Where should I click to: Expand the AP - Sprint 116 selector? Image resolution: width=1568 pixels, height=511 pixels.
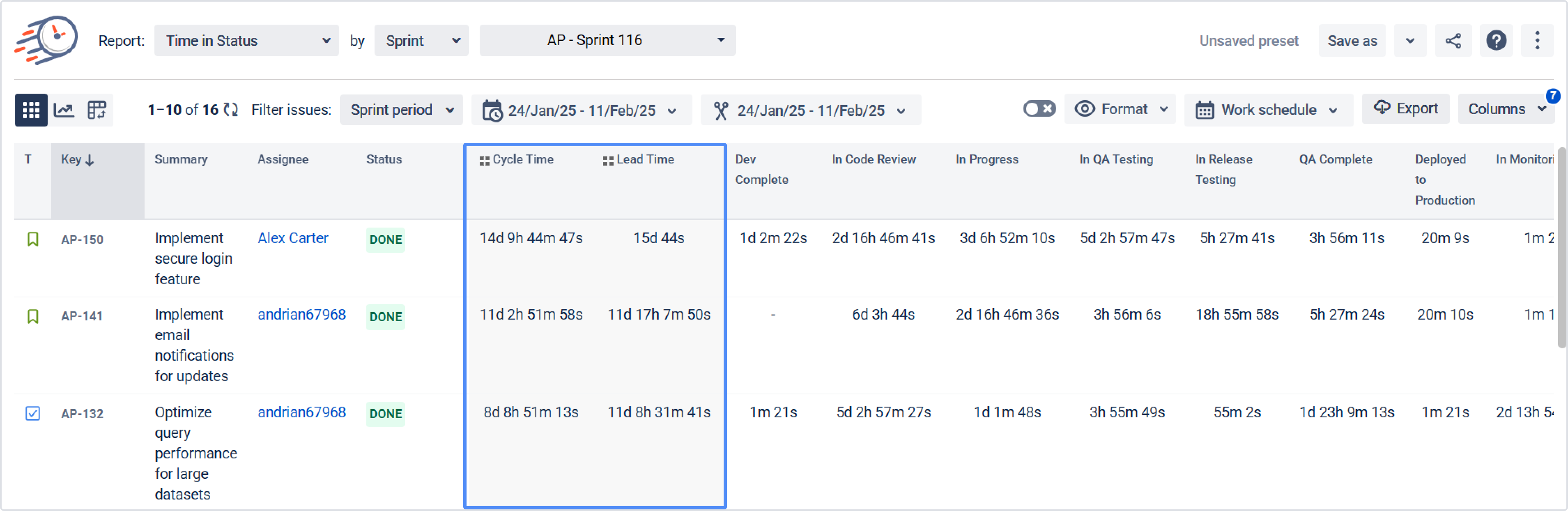pyautogui.click(x=607, y=40)
